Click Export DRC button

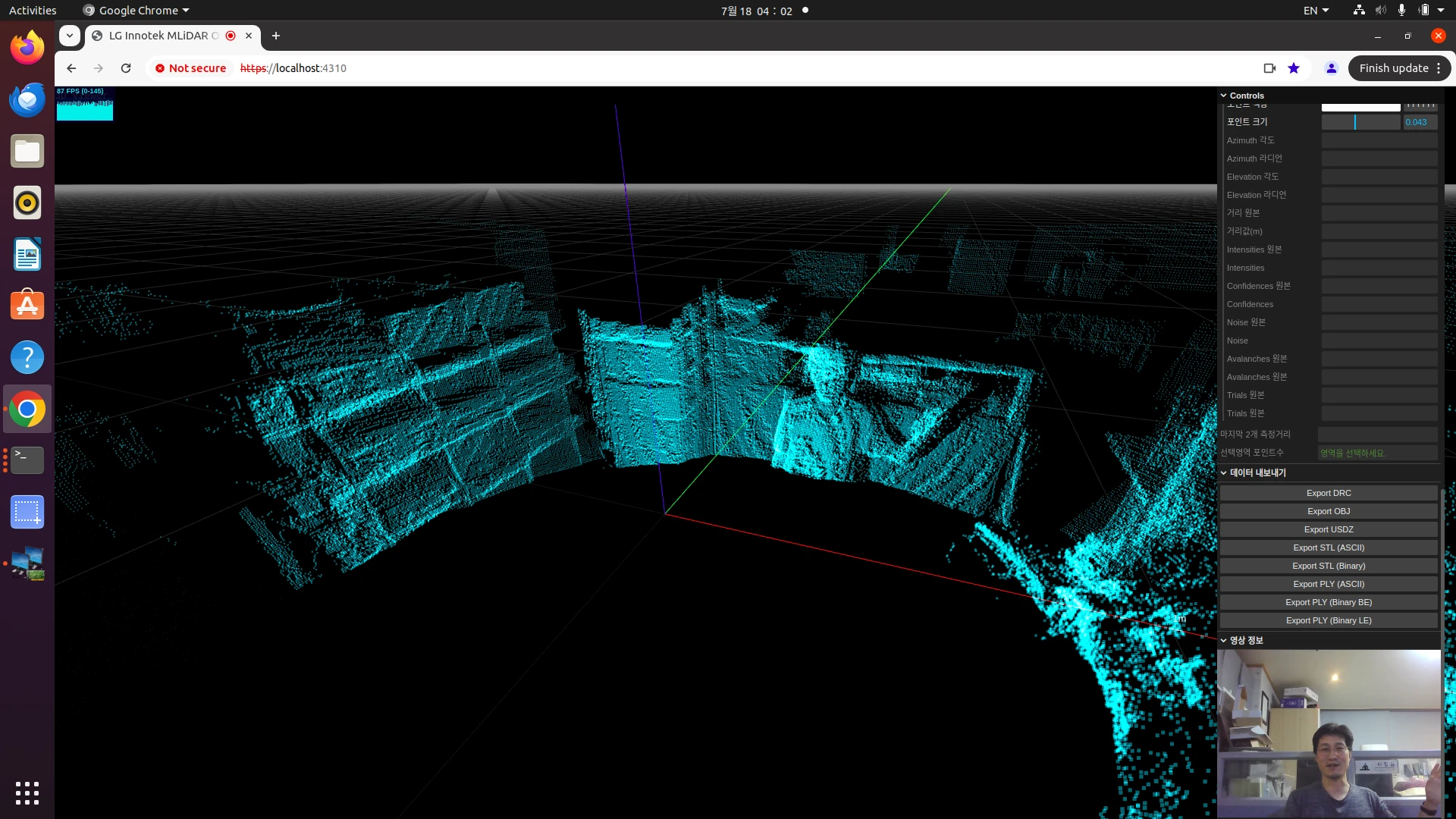tap(1329, 493)
